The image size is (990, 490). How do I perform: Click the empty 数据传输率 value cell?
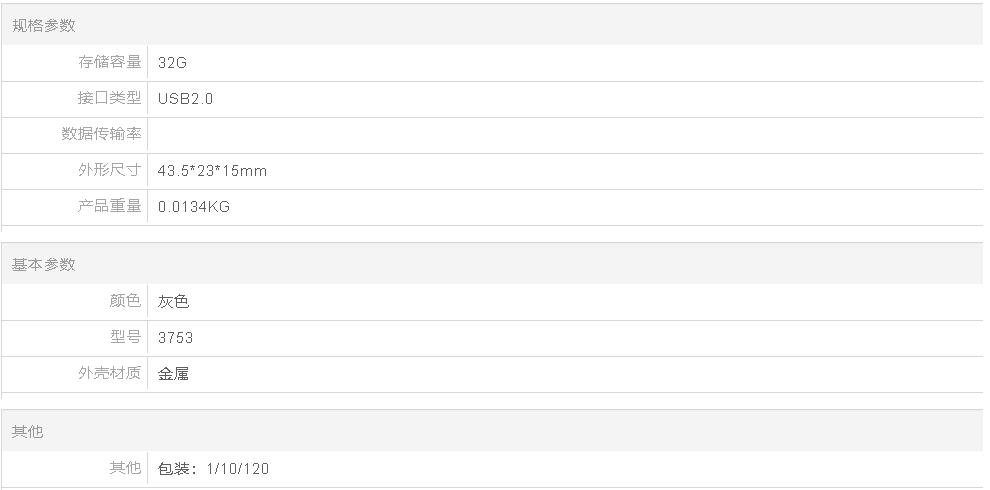pos(565,135)
